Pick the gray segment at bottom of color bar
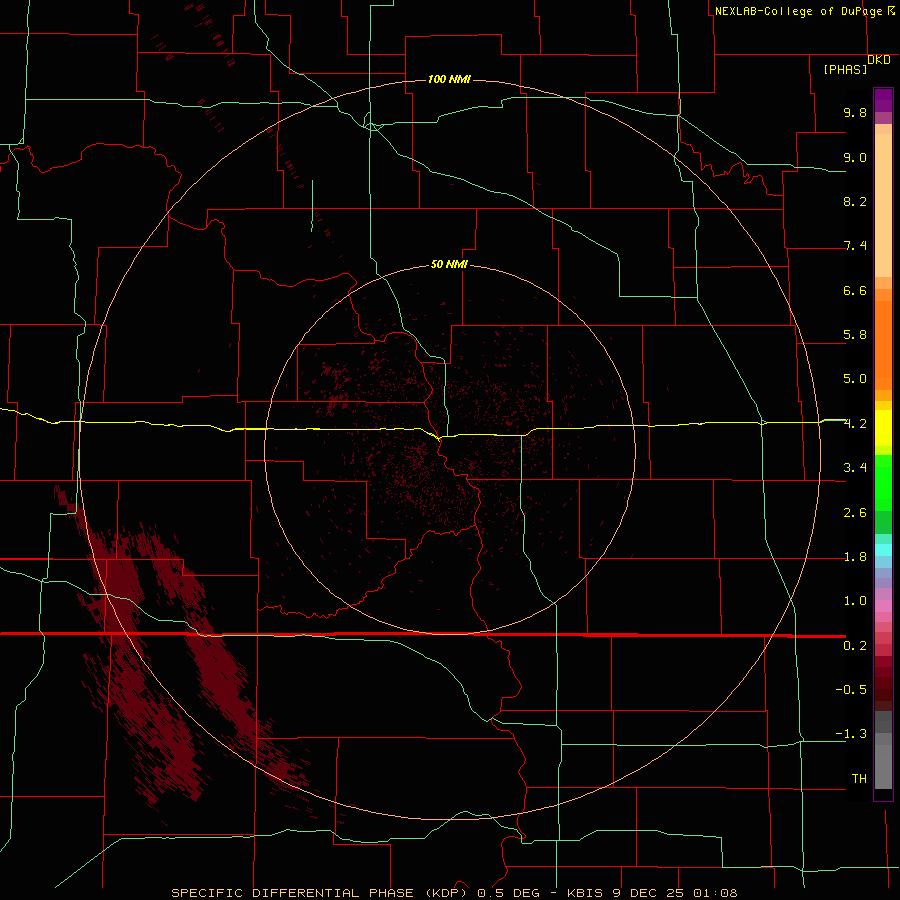The image size is (900, 900). pos(883,763)
